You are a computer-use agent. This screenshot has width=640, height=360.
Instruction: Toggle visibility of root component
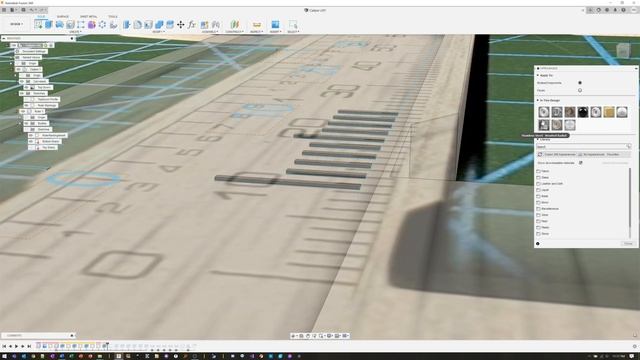tap(13, 45)
